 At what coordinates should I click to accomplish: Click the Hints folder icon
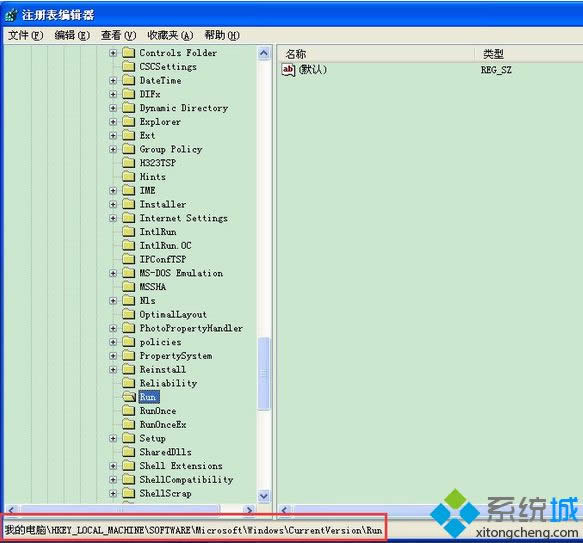(x=129, y=177)
